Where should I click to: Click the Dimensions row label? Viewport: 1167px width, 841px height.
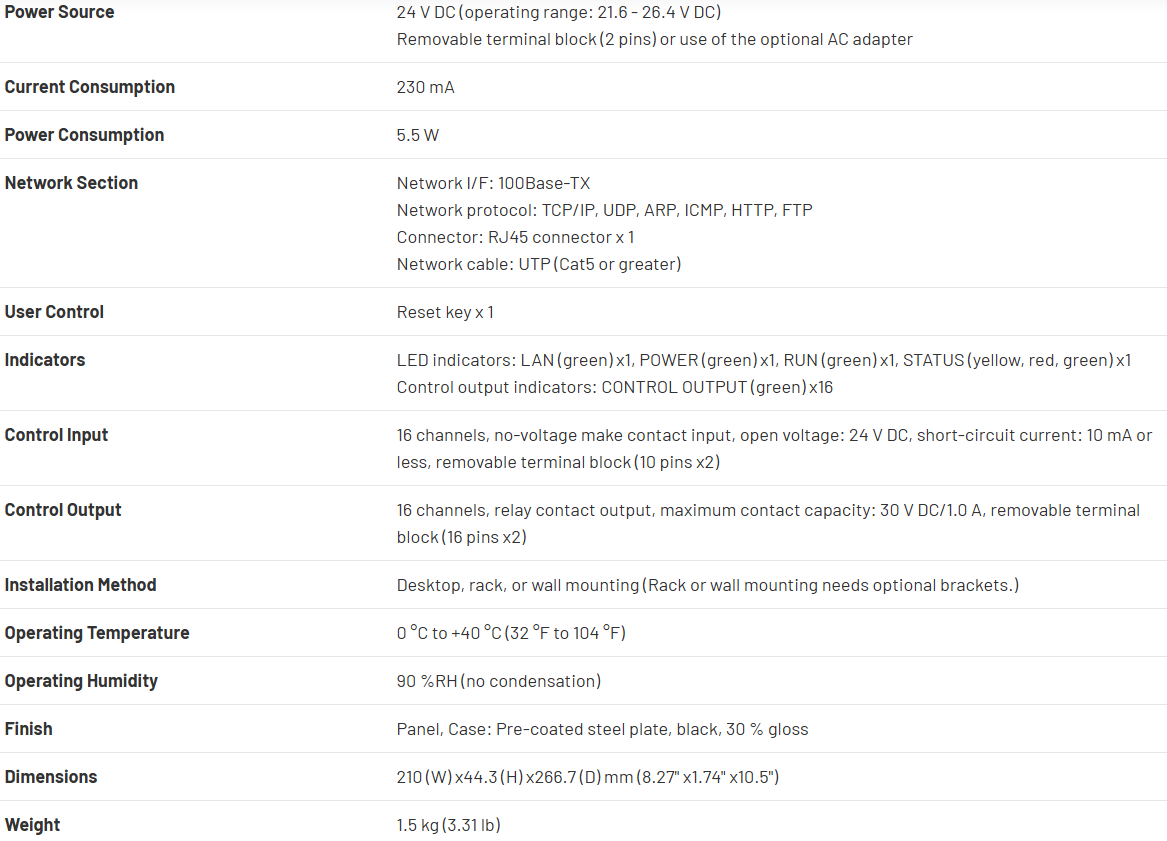51,777
